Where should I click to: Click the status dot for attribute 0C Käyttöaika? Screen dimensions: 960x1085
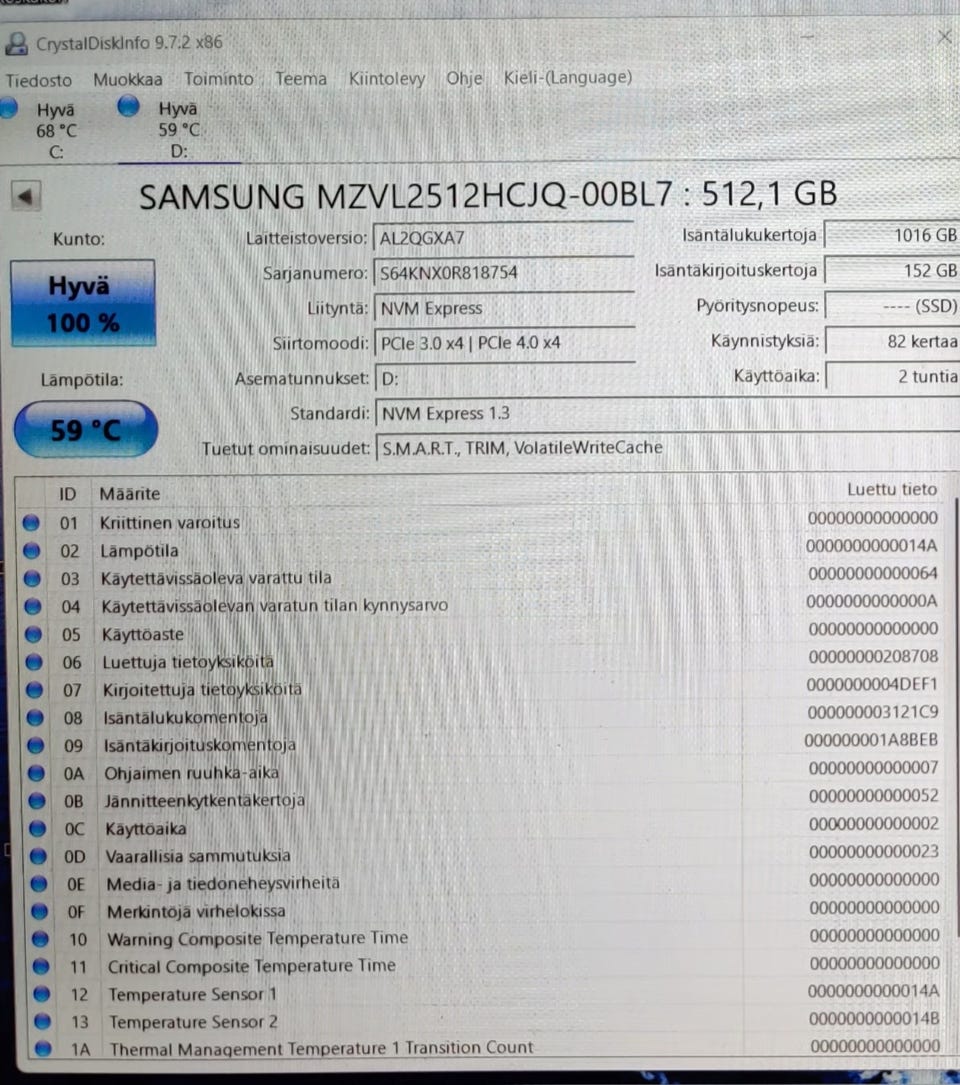pyautogui.click(x=38, y=828)
